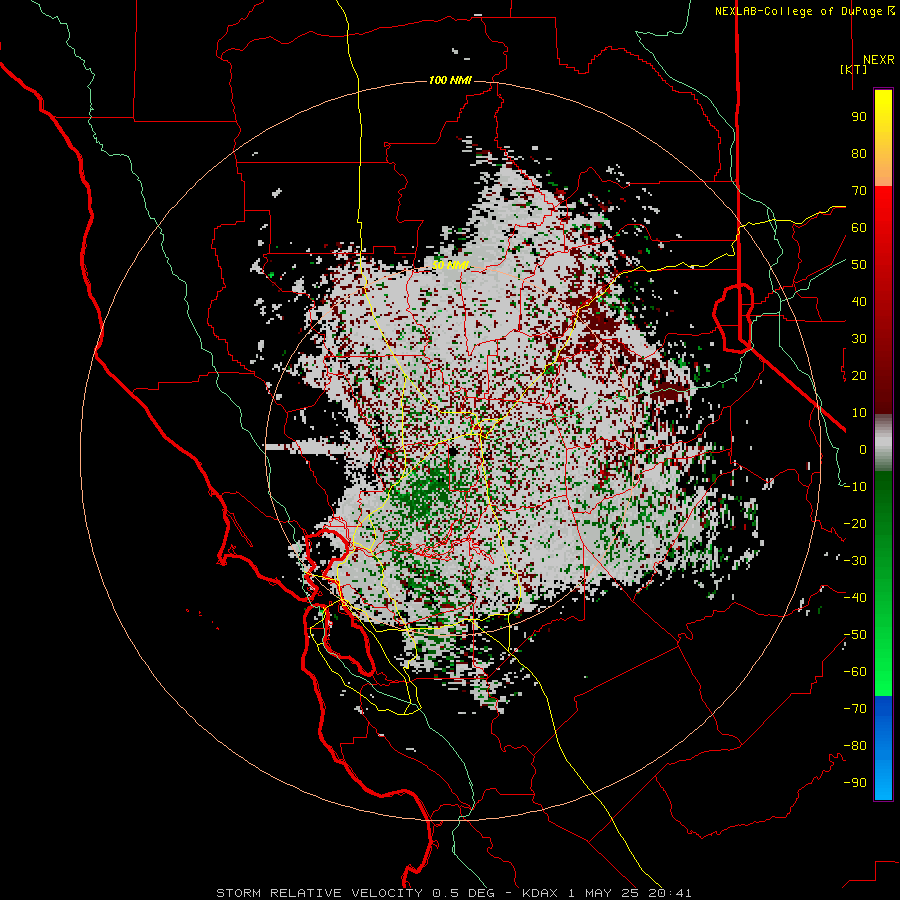Click the 70 value on the velocity scale
900x900 pixels.
(859, 191)
